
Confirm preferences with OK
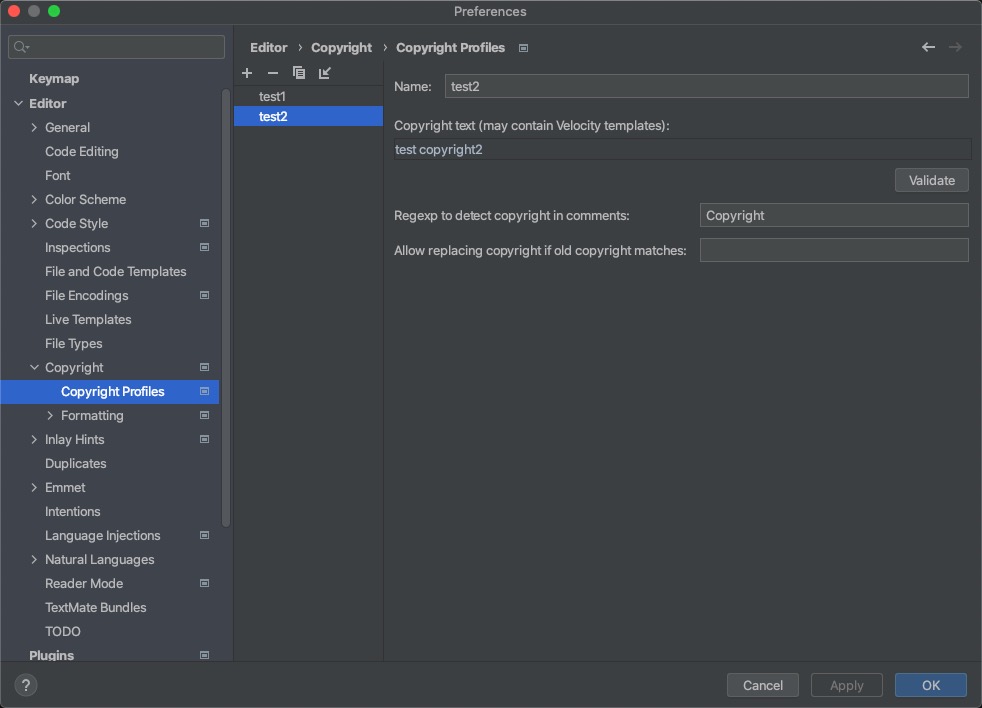click(x=930, y=685)
